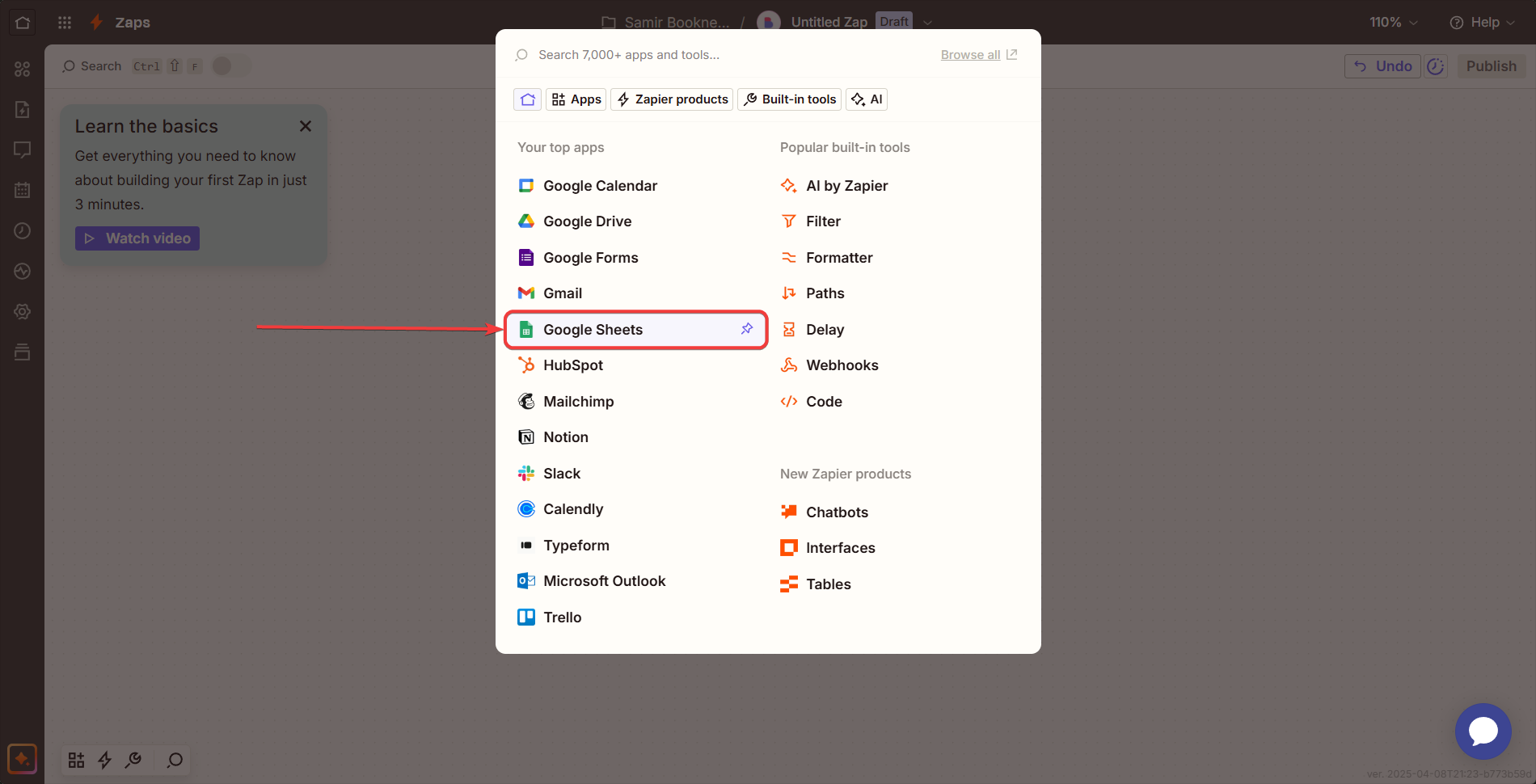The height and width of the screenshot is (784, 1536).
Task: Toggle the switch next to Search in the editor bar
Action: click(232, 66)
